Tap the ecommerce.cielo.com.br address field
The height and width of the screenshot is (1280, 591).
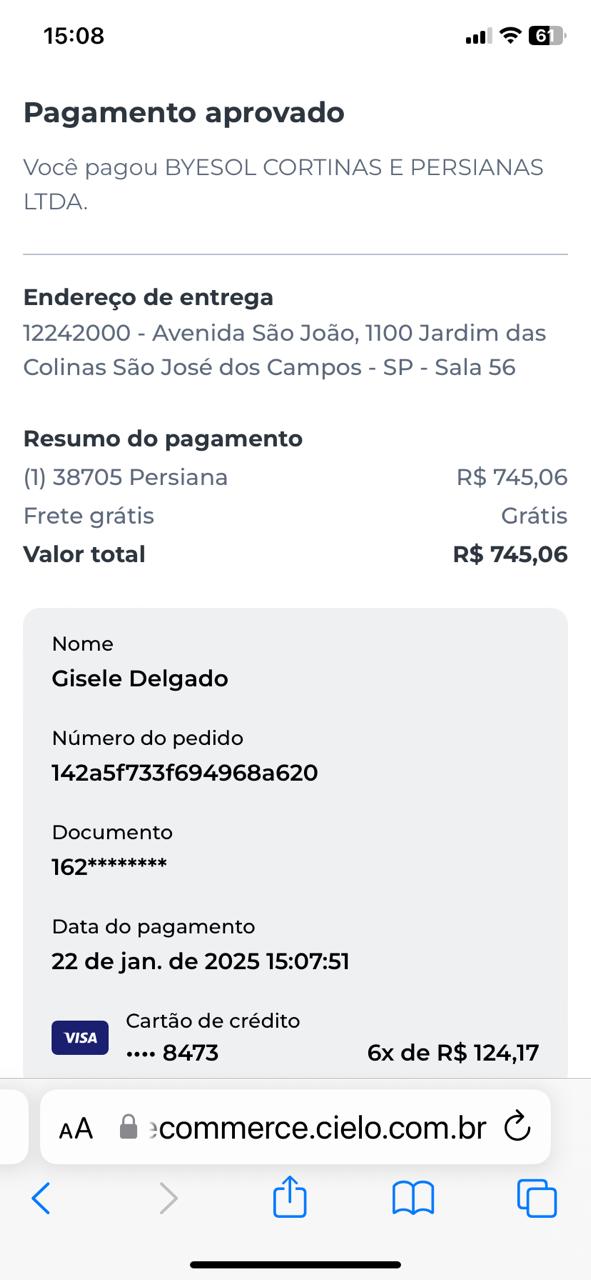point(295,1127)
